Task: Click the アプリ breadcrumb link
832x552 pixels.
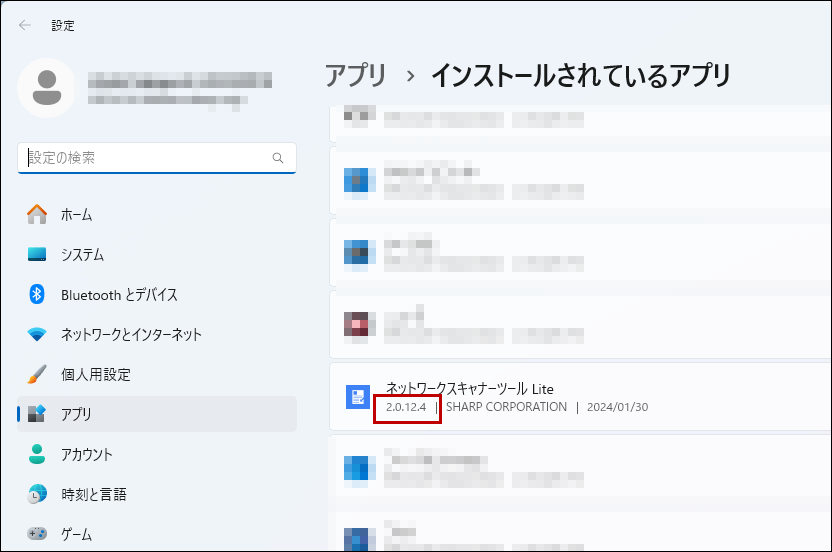Action: pos(356,75)
